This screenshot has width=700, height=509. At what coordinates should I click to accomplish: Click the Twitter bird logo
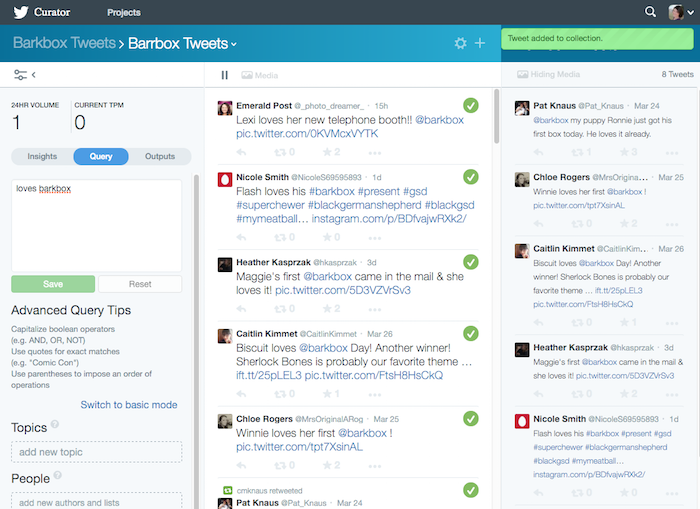coord(21,12)
